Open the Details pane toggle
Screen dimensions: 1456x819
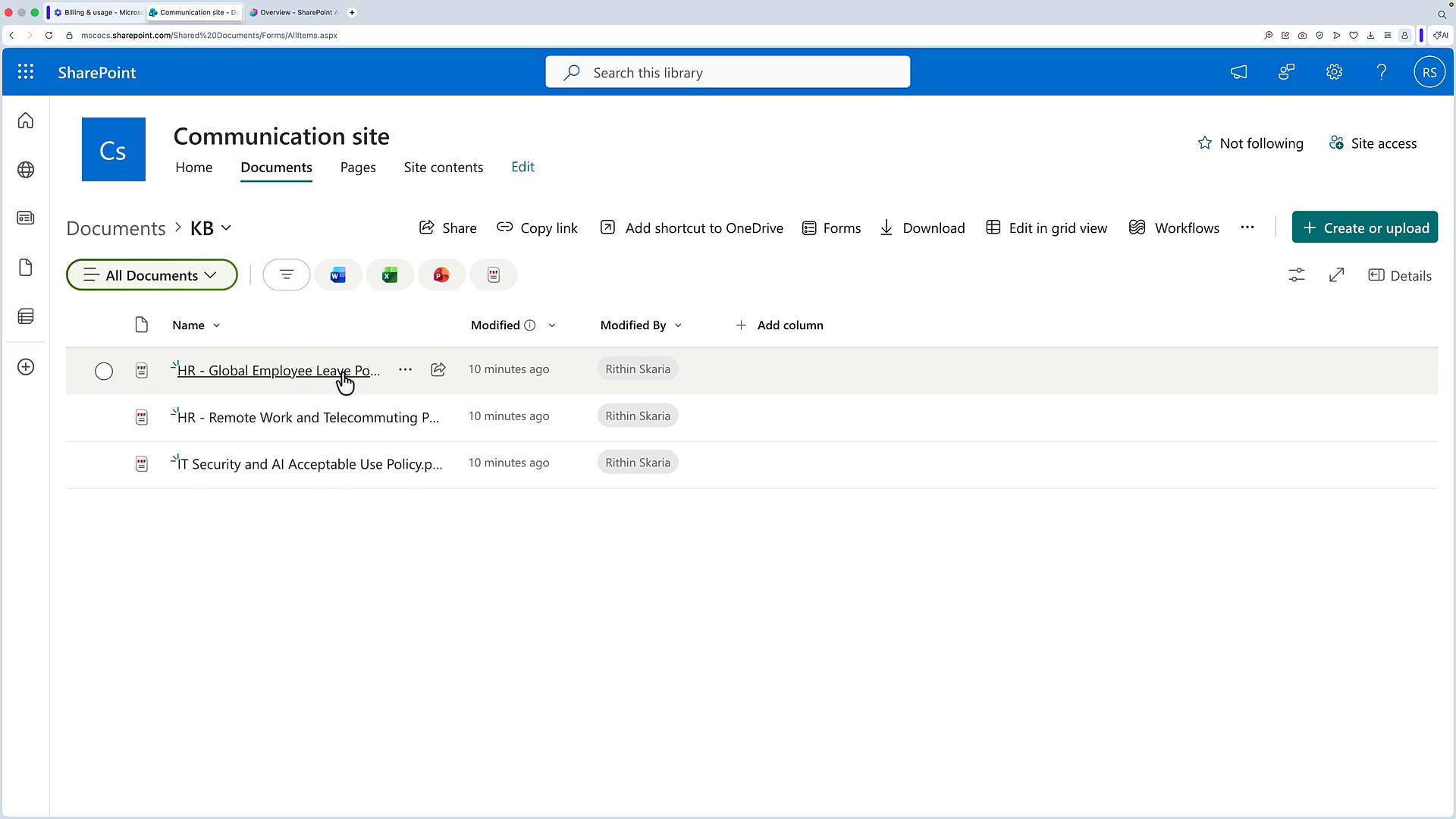click(x=1400, y=275)
